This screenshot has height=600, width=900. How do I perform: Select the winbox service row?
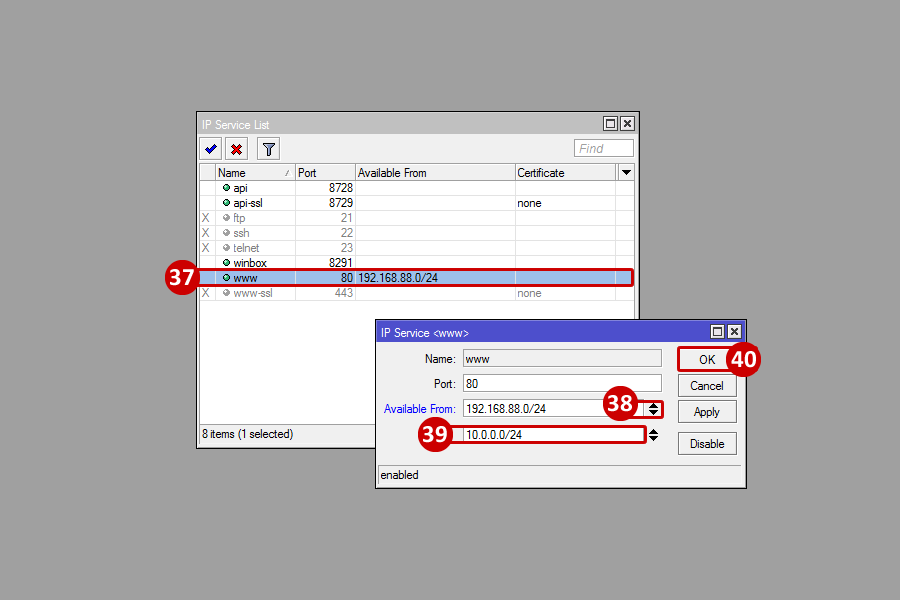417,262
